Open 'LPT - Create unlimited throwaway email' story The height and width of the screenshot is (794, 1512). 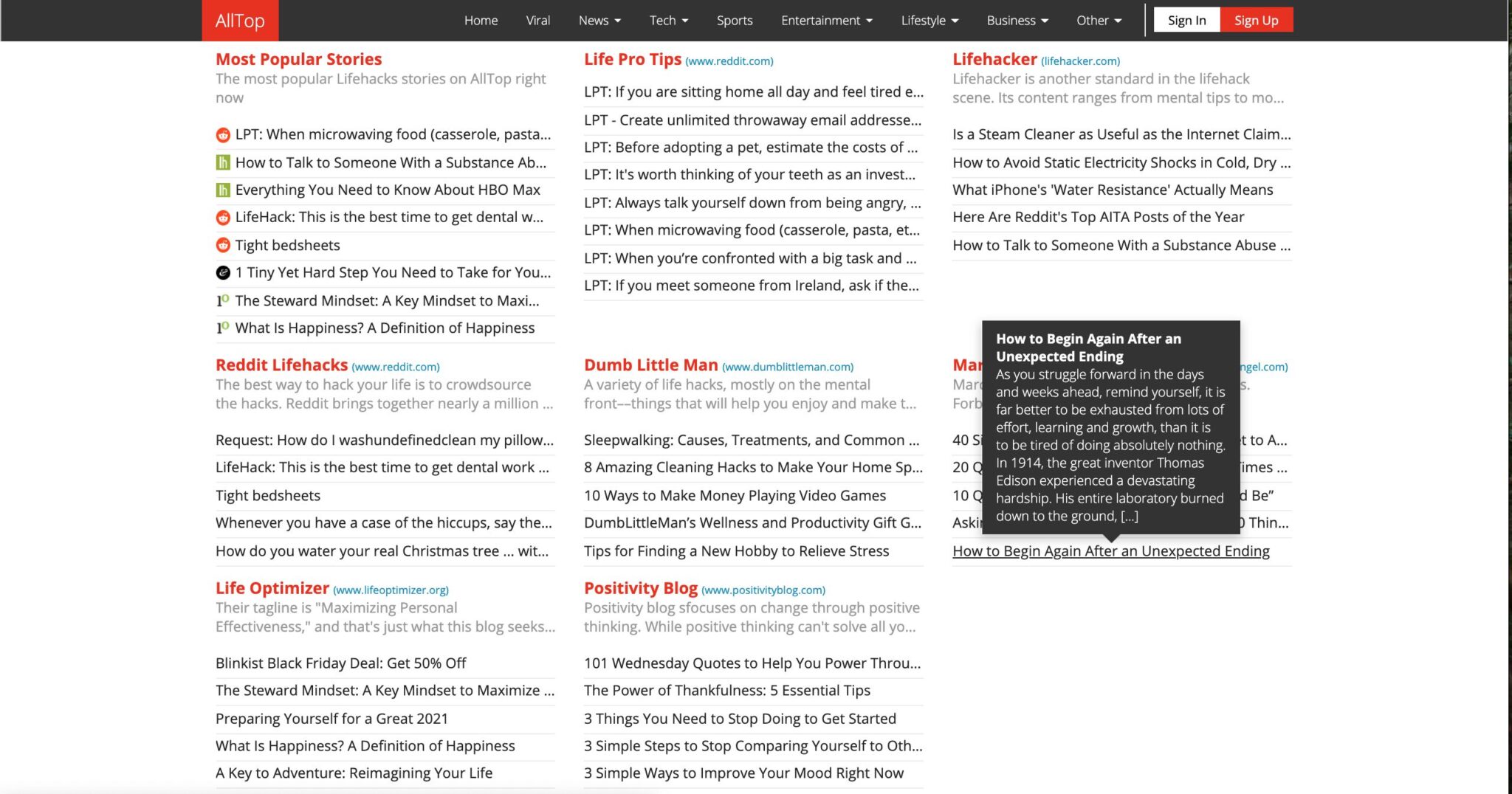pyautogui.click(x=752, y=120)
